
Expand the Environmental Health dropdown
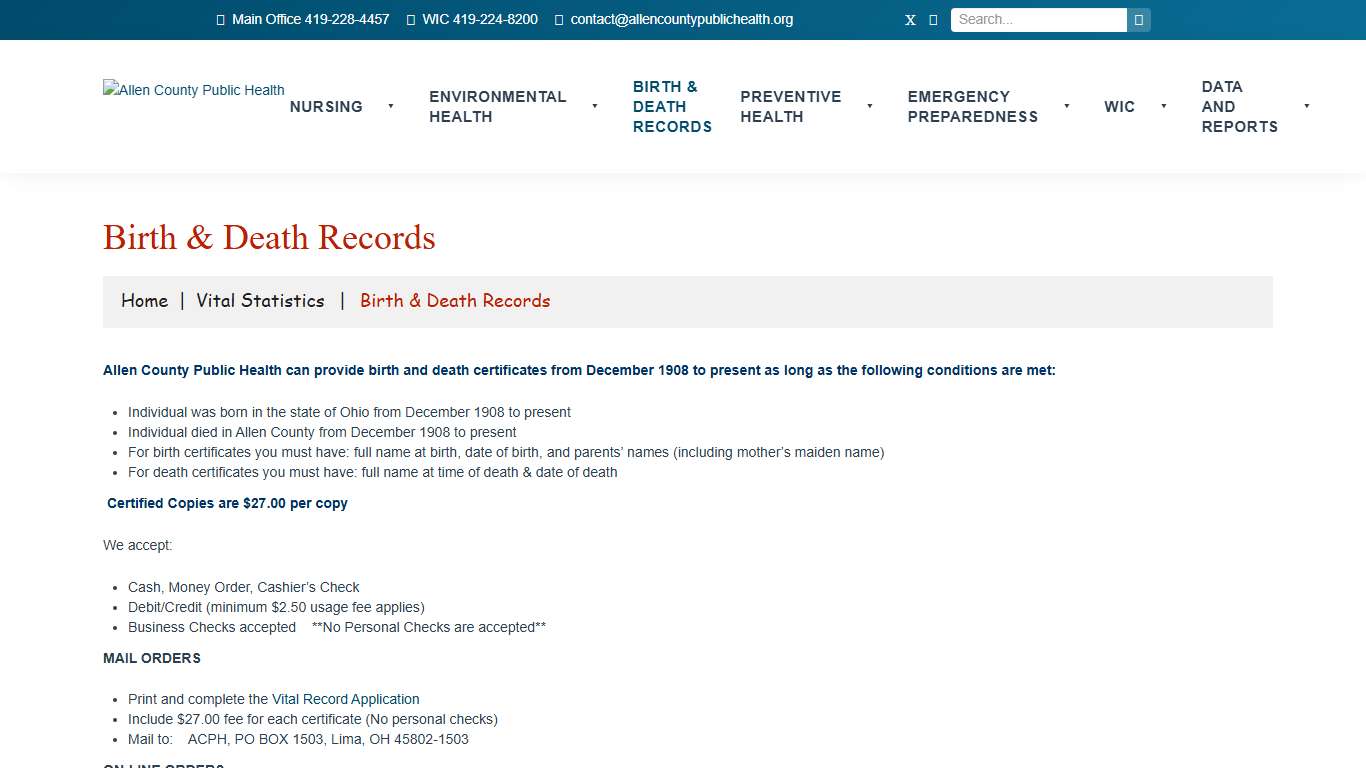click(594, 107)
